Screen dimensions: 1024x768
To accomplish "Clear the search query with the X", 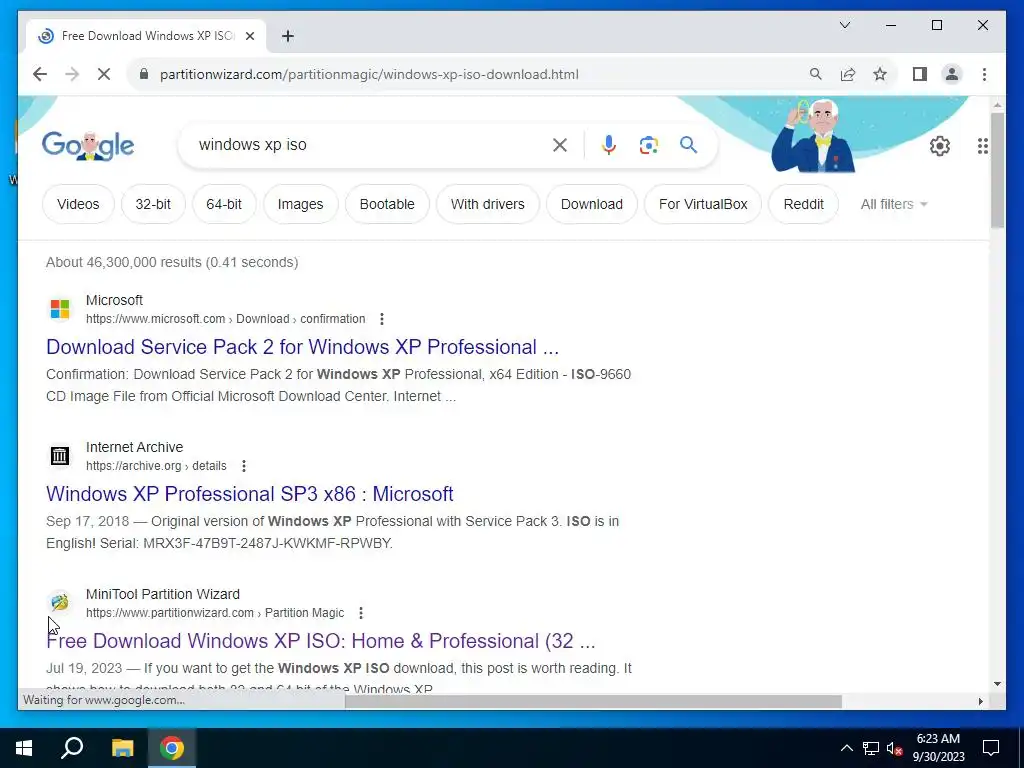I will click(560, 145).
